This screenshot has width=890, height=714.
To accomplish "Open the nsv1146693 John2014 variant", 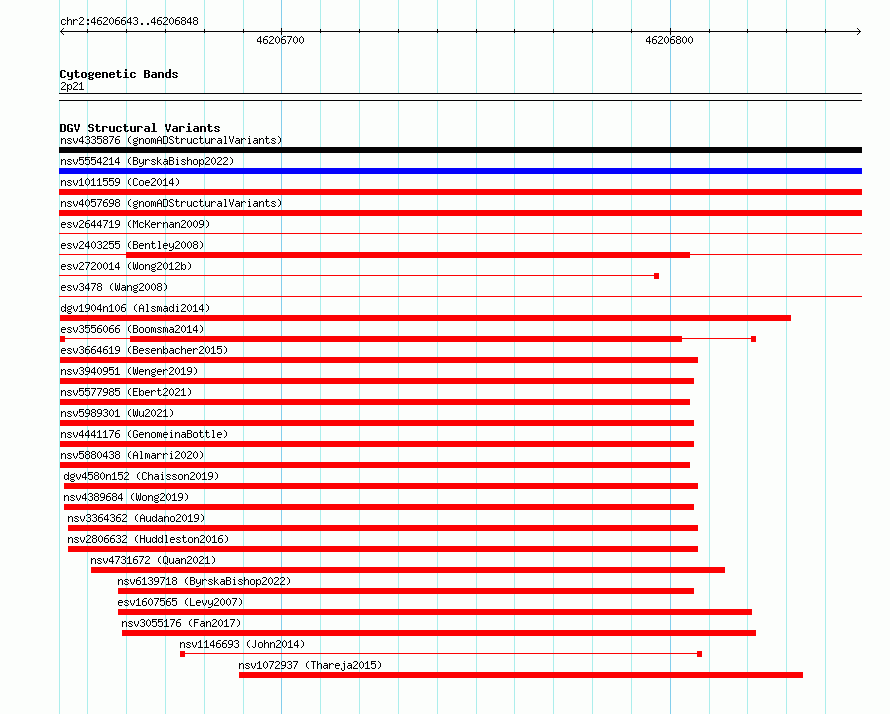I will pos(242,644).
